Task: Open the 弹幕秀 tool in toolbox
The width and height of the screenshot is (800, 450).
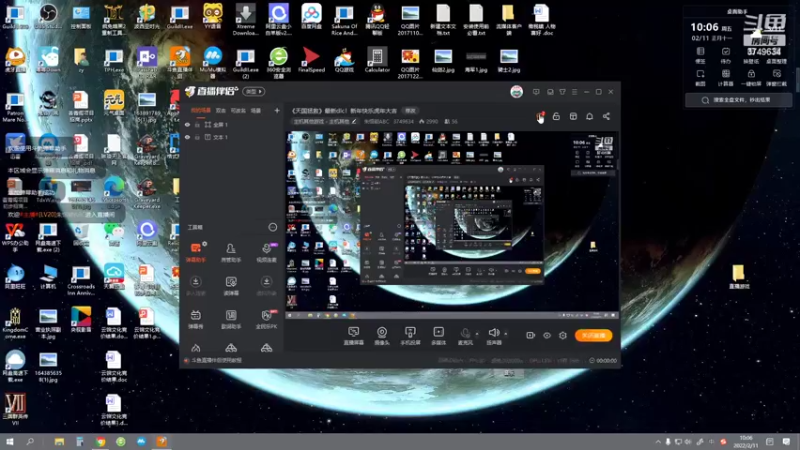Action: [195, 319]
